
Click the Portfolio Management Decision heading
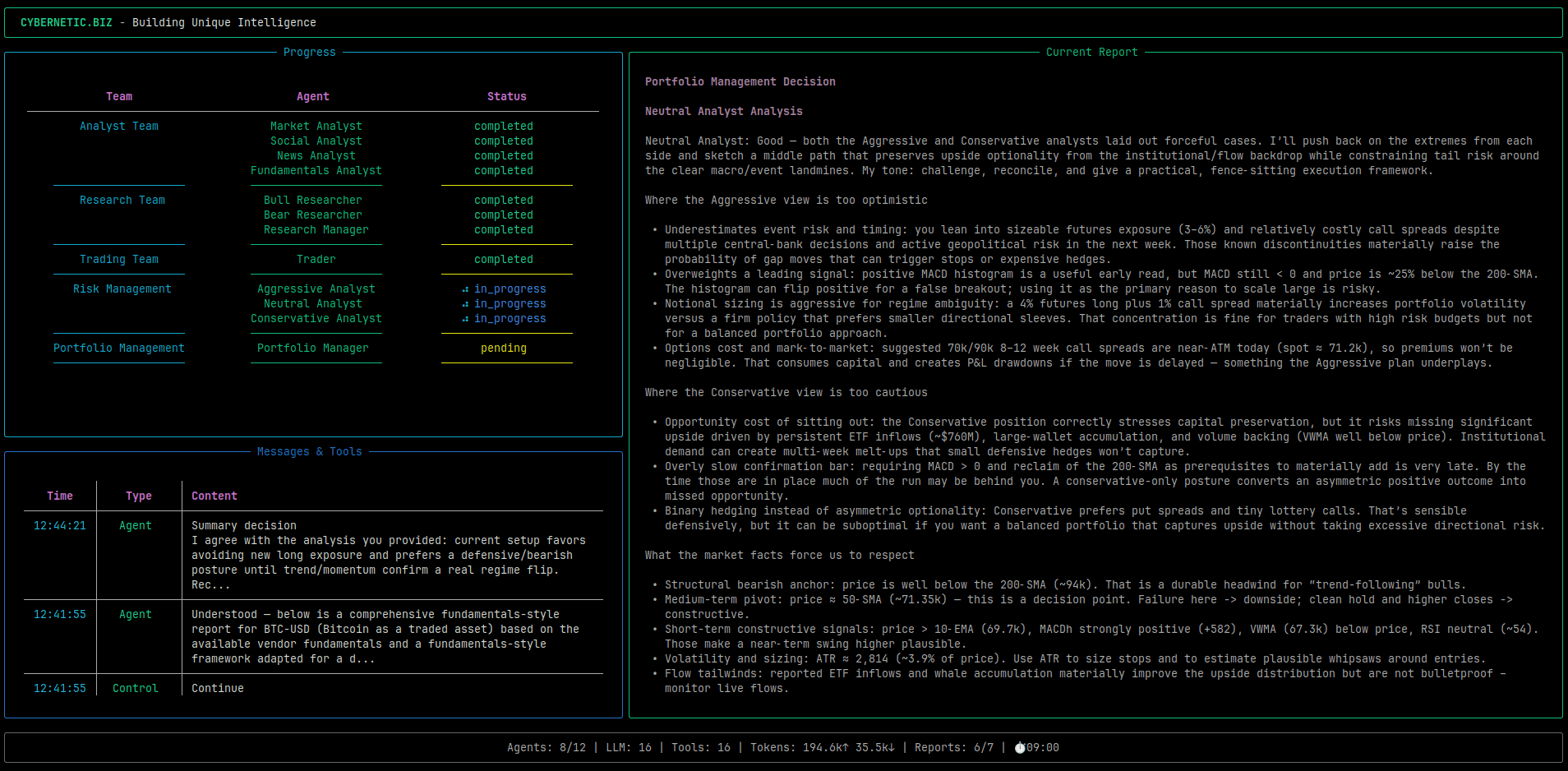coord(740,82)
